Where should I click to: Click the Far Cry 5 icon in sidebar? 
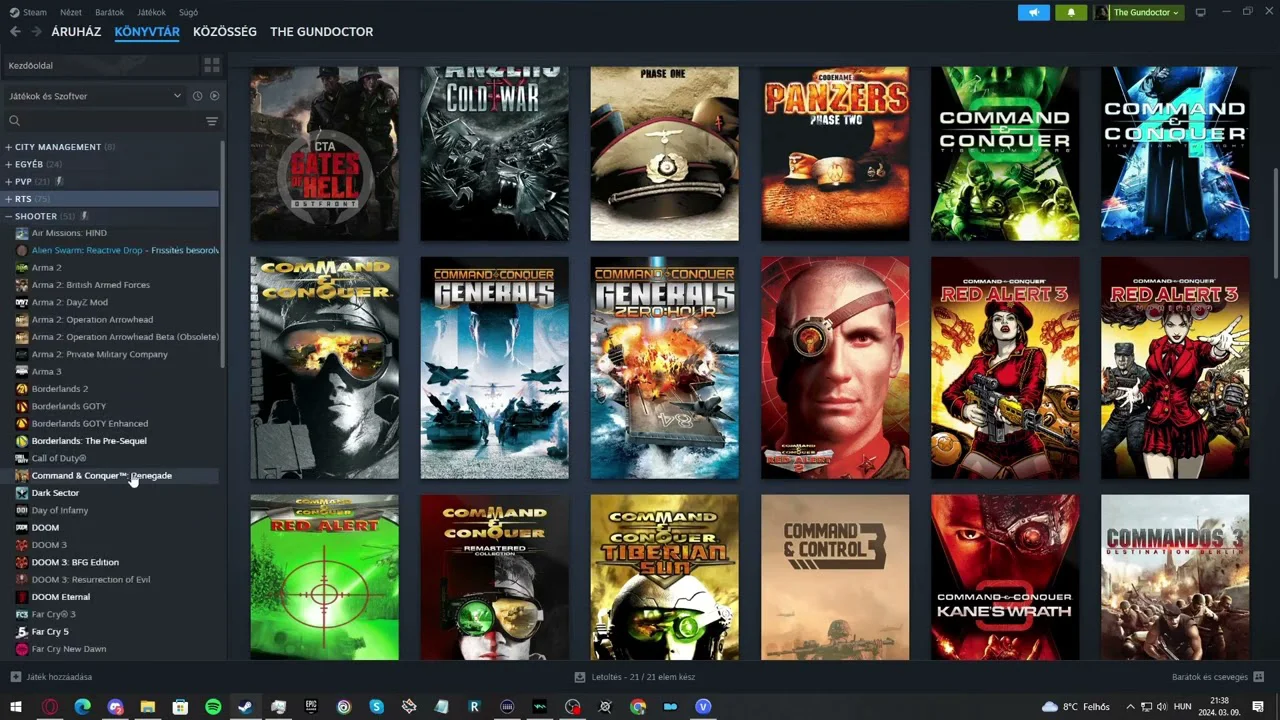(22, 632)
